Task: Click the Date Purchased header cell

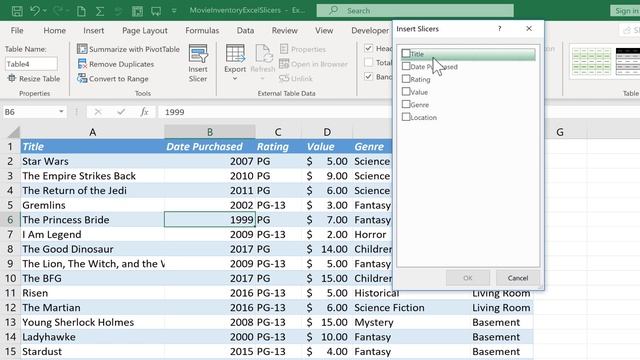Action: pyautogui.click(x=210, y=147)
